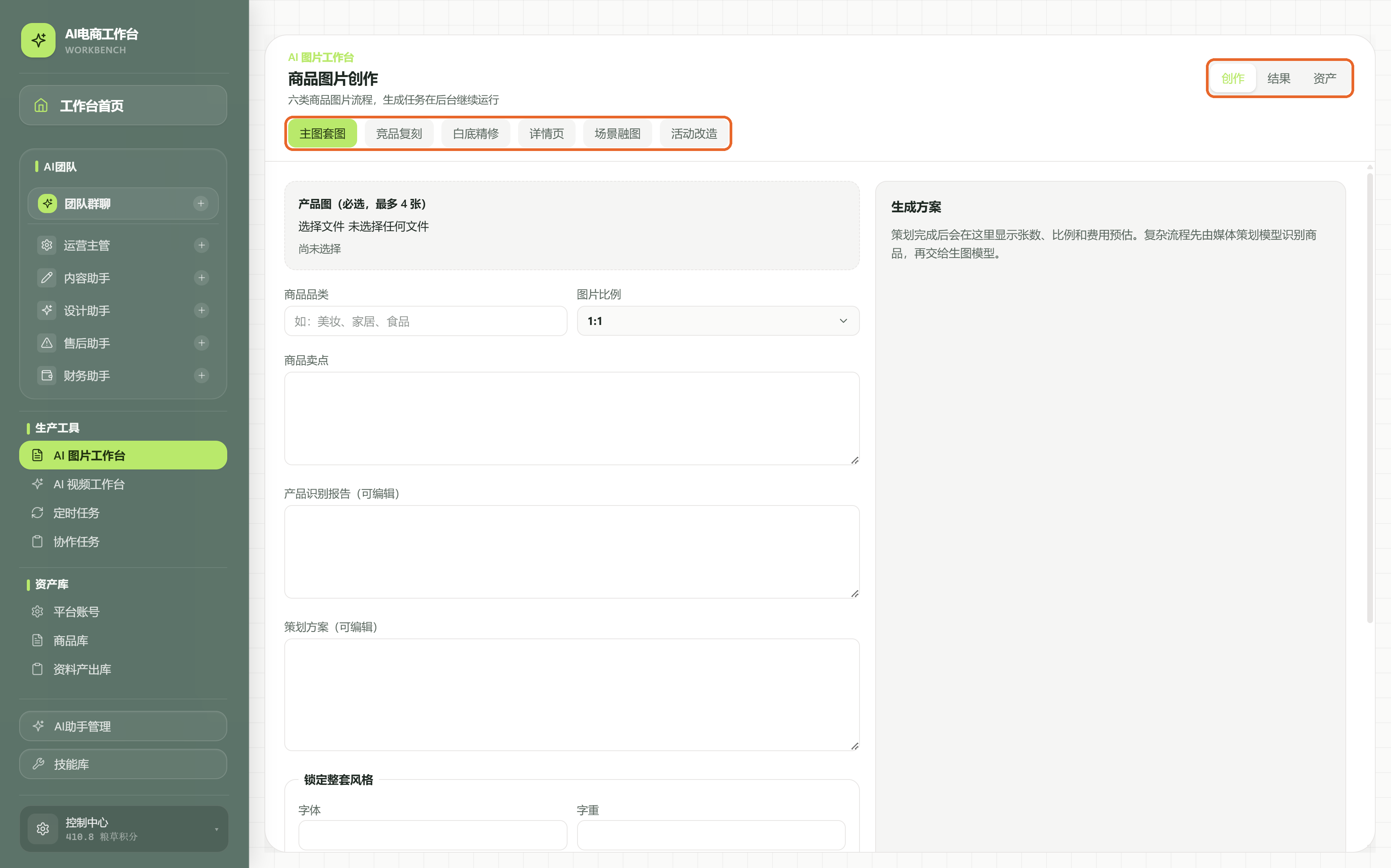Viewport: 1391px width, 868px height.
Task: Click the home icon beside 工作台首页
Action: coord(41,106)
